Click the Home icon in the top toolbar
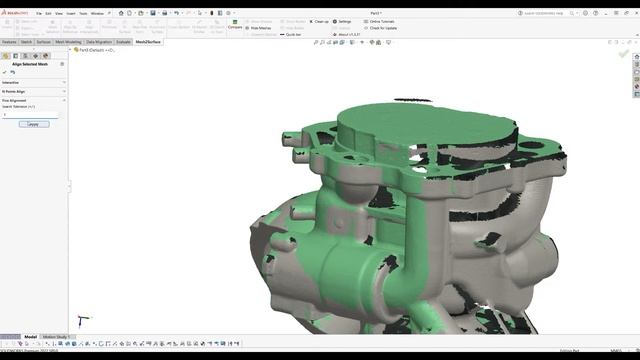 [121, 13]
